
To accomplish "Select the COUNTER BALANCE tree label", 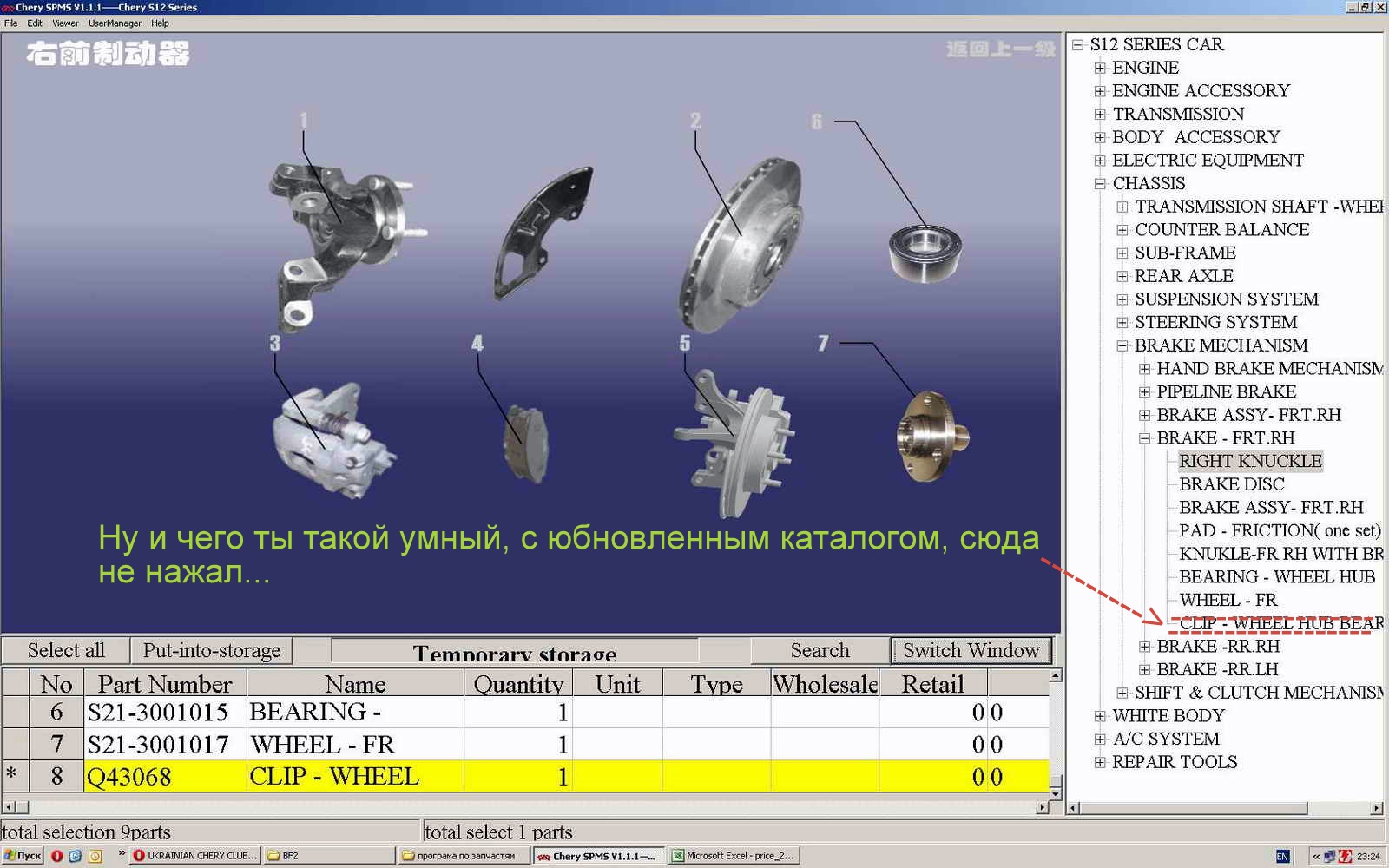I will (x=1221, y=229).
